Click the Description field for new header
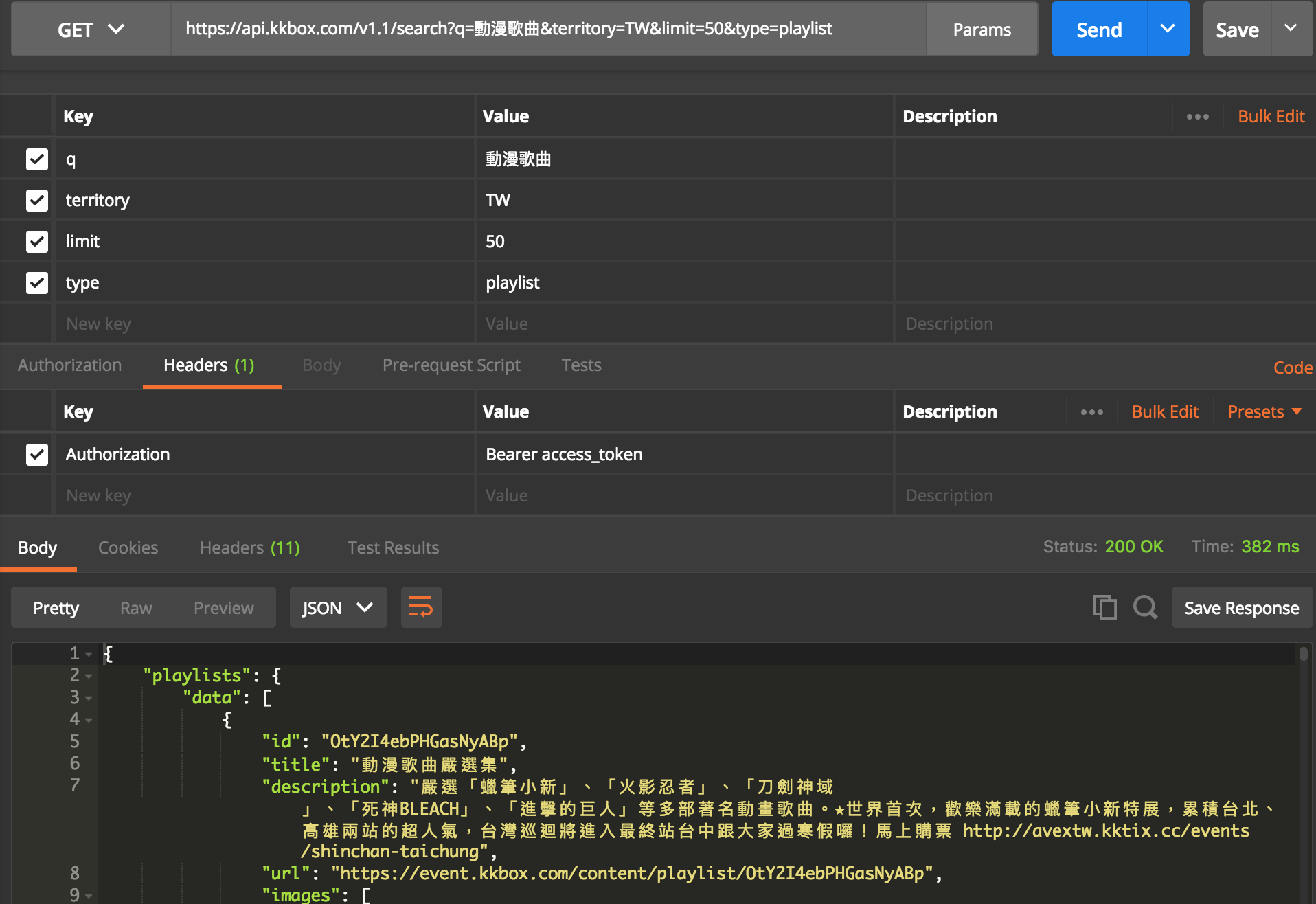 pos(1104,496)
